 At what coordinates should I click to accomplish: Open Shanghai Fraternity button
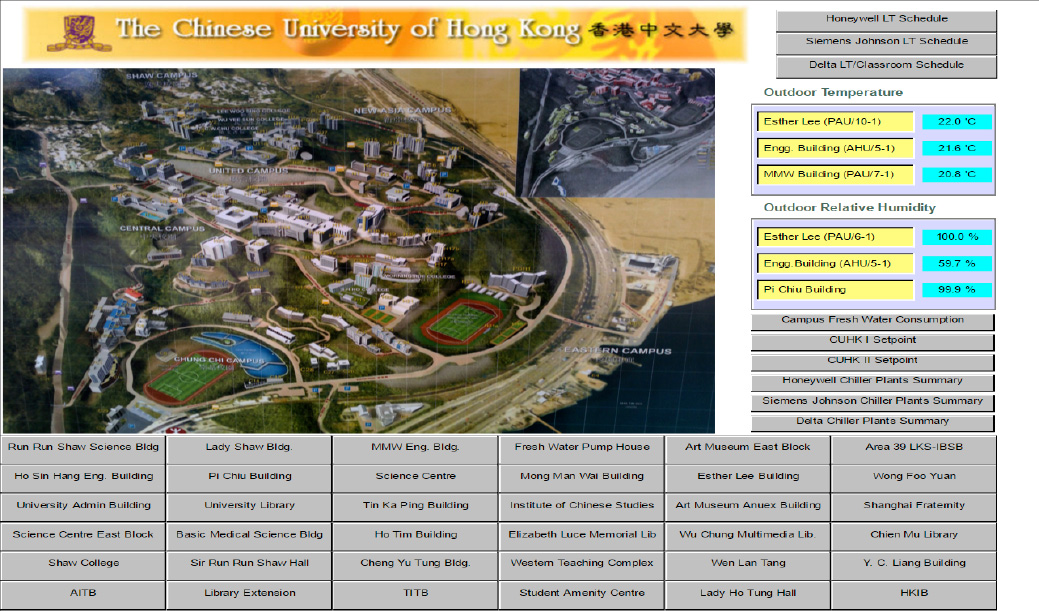click(x=914, y=508)
